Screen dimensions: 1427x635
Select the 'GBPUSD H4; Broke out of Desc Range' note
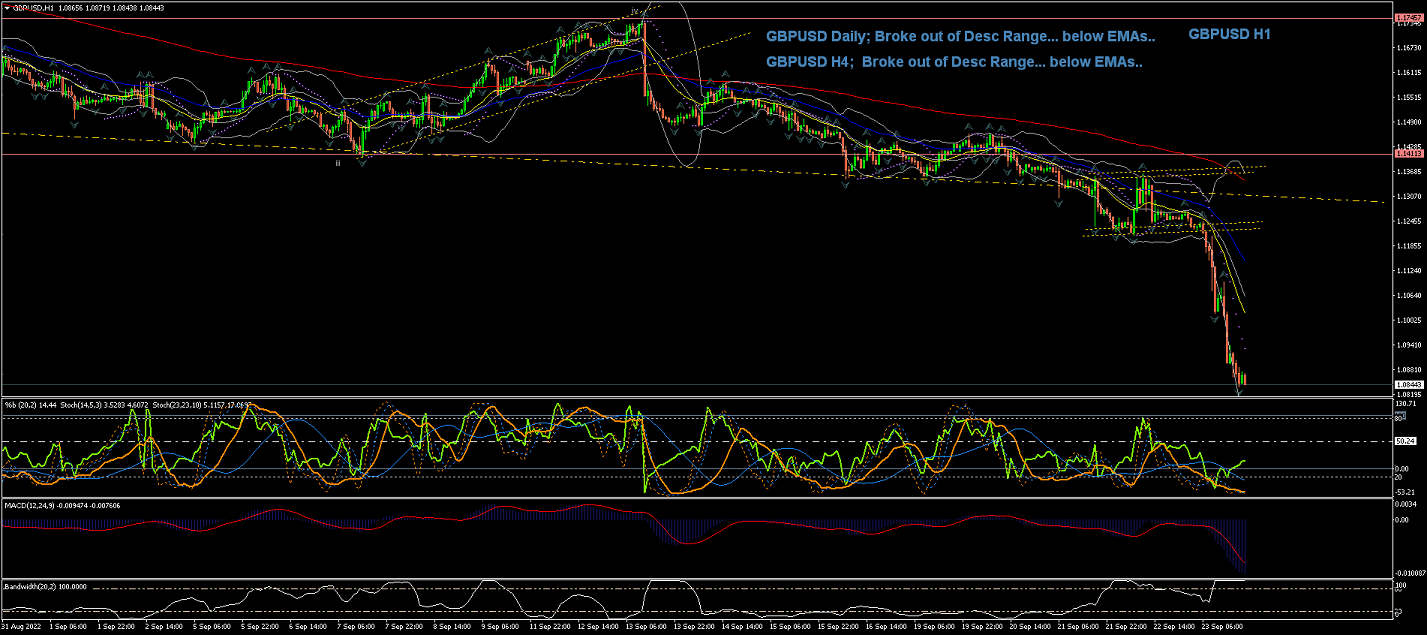[x=954, y=62]
